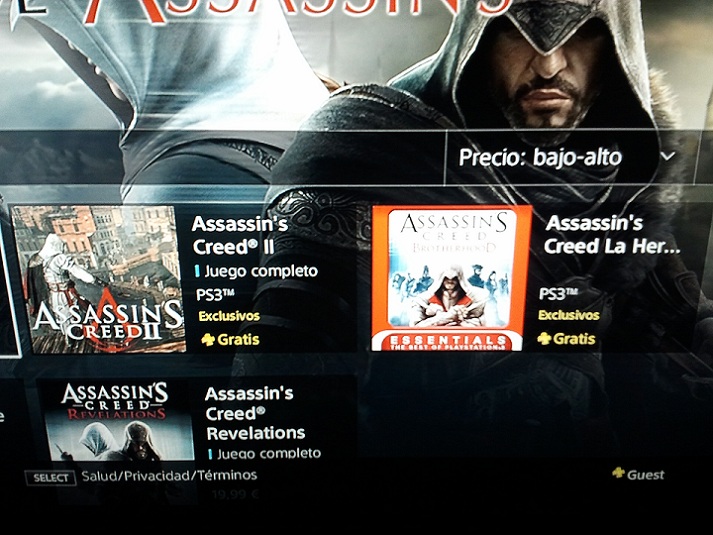Click Gratis price under Brotherhood Essentials
Image resolution: width=713 pixels, height=535 pixels.
(574, 339)
